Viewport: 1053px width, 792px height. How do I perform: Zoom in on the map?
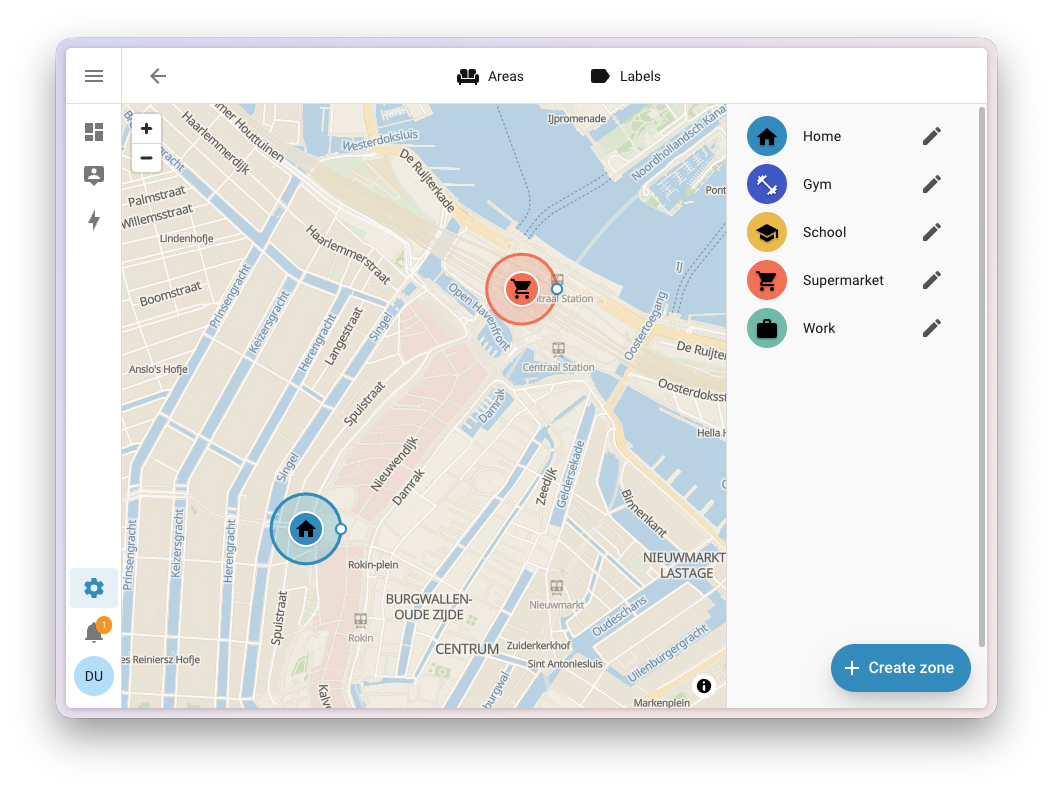(146, 128)
